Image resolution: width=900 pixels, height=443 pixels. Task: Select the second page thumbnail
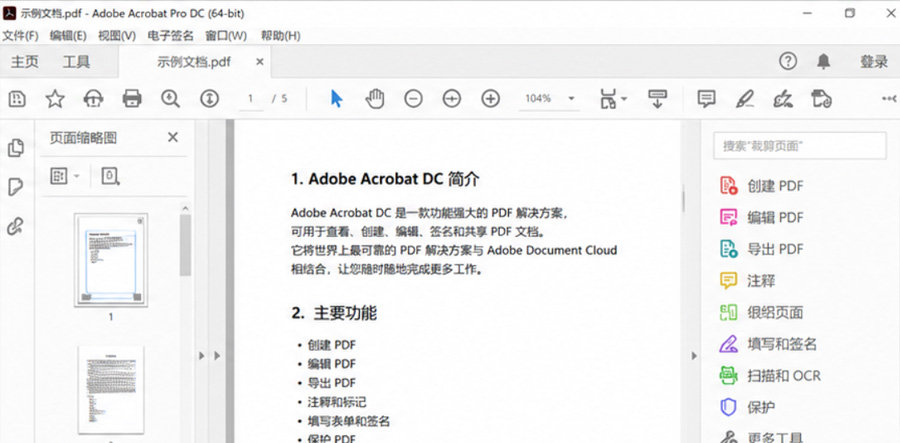pyautogui.click(x=111, y=390)
